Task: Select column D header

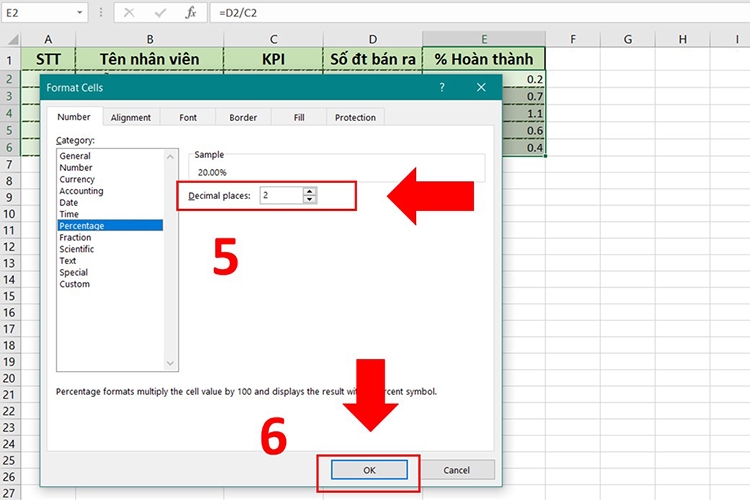Action: tap(373, 39)
